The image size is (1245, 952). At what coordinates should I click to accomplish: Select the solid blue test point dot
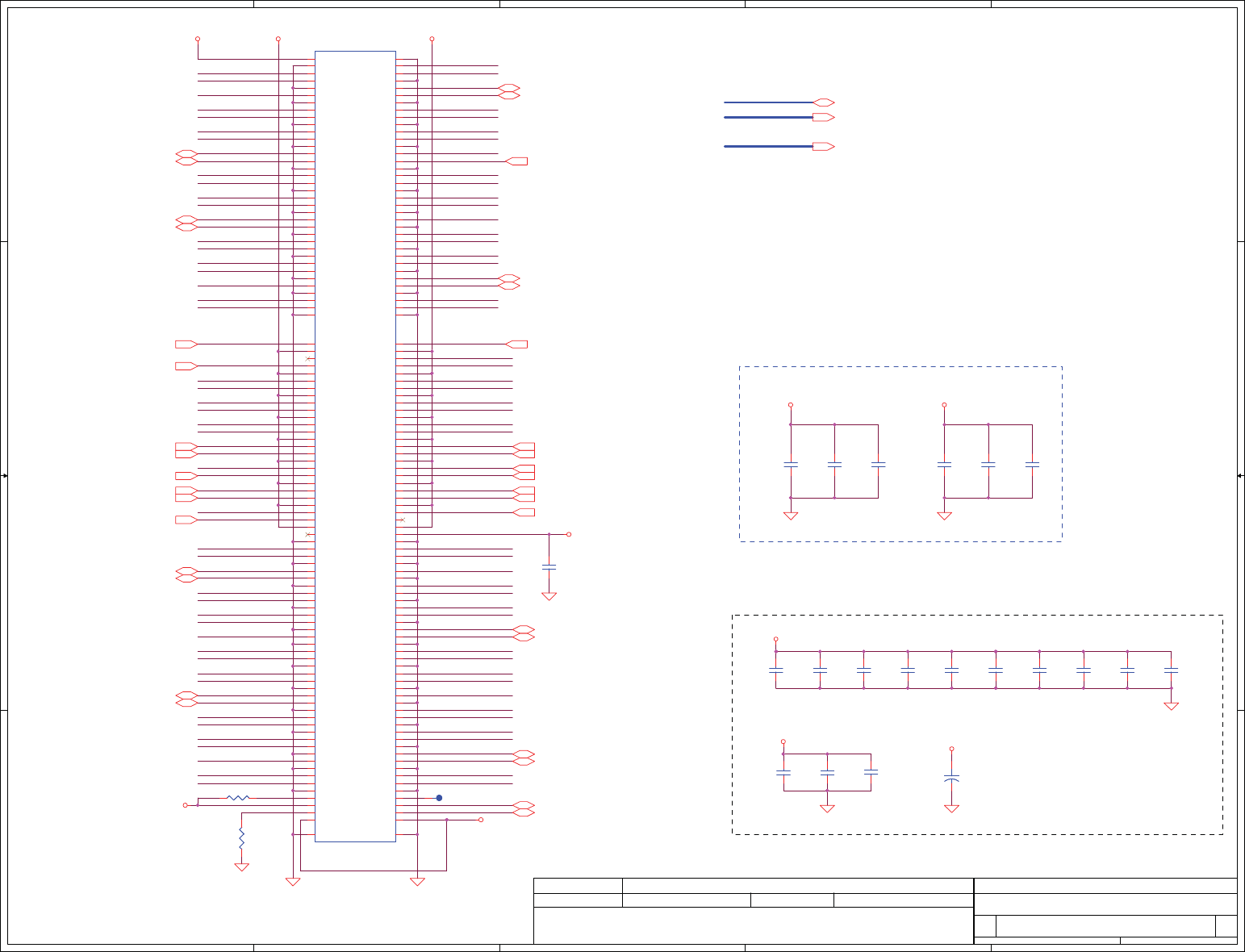click(x=439, y=798)
